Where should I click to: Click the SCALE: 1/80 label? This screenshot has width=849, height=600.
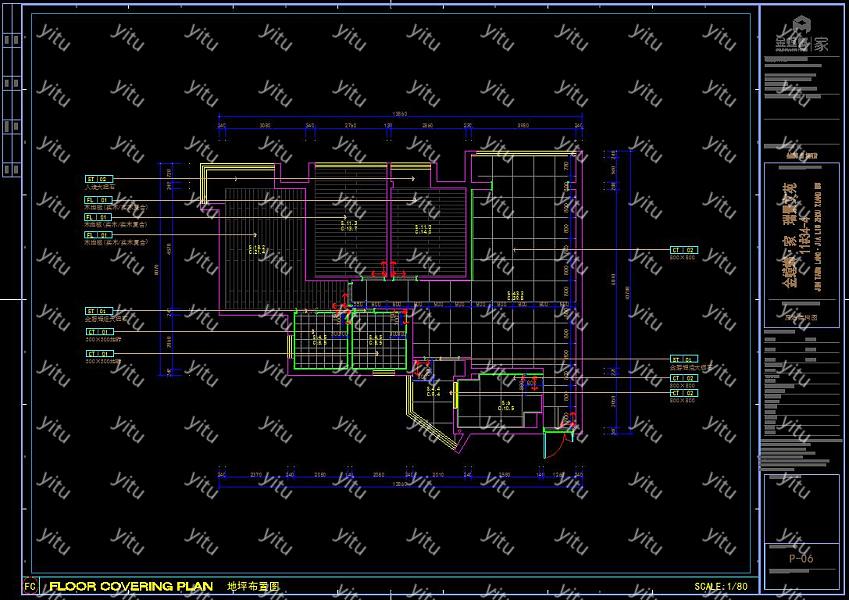coord(721,586)
